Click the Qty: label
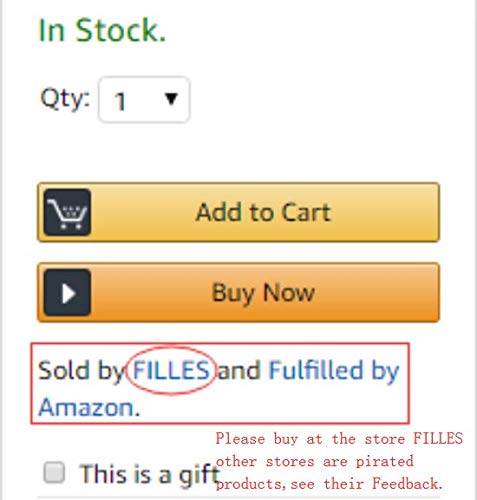 pyautogui.click(x=65, y=99)
